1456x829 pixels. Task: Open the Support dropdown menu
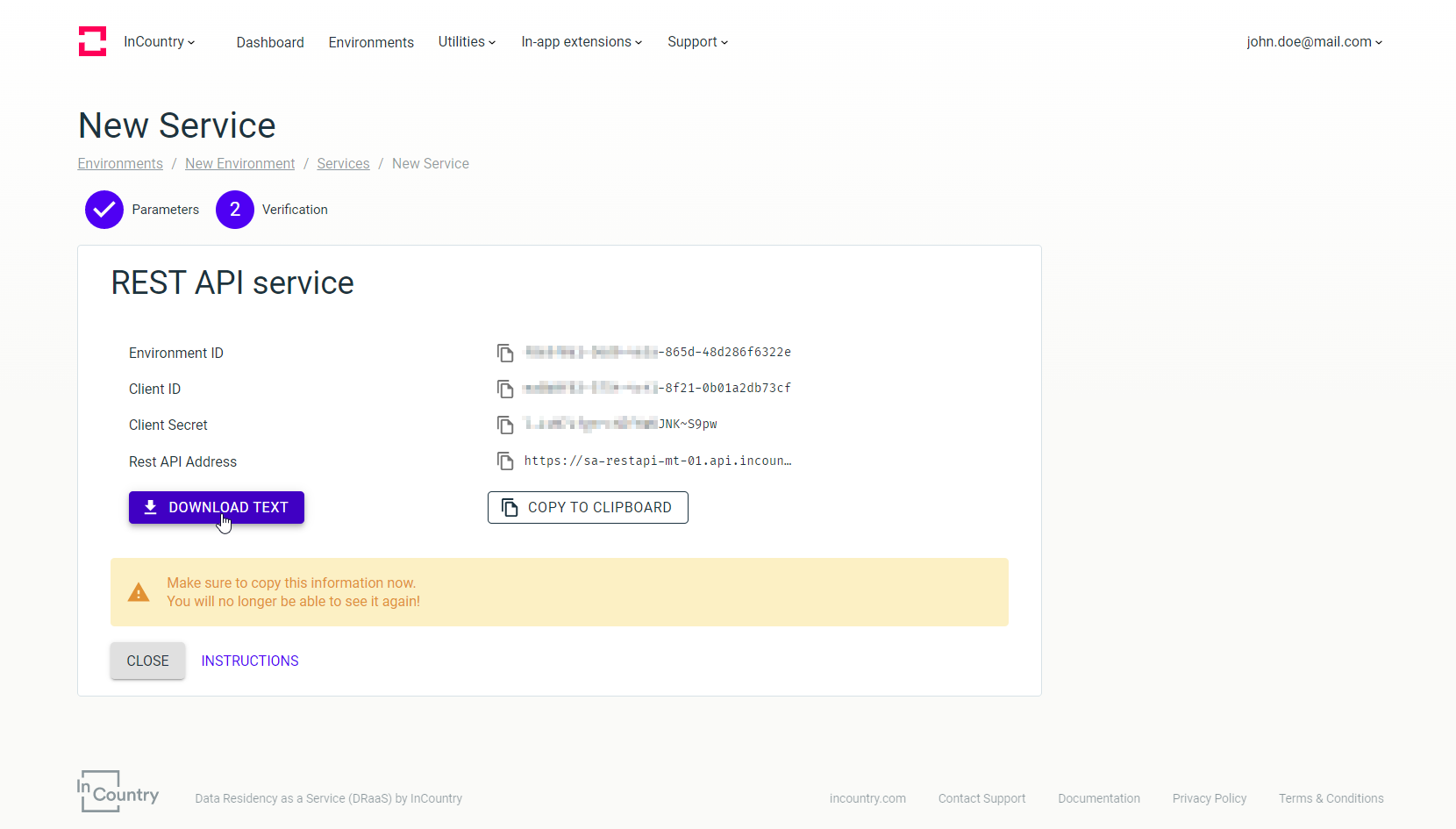tap(698, 42)
